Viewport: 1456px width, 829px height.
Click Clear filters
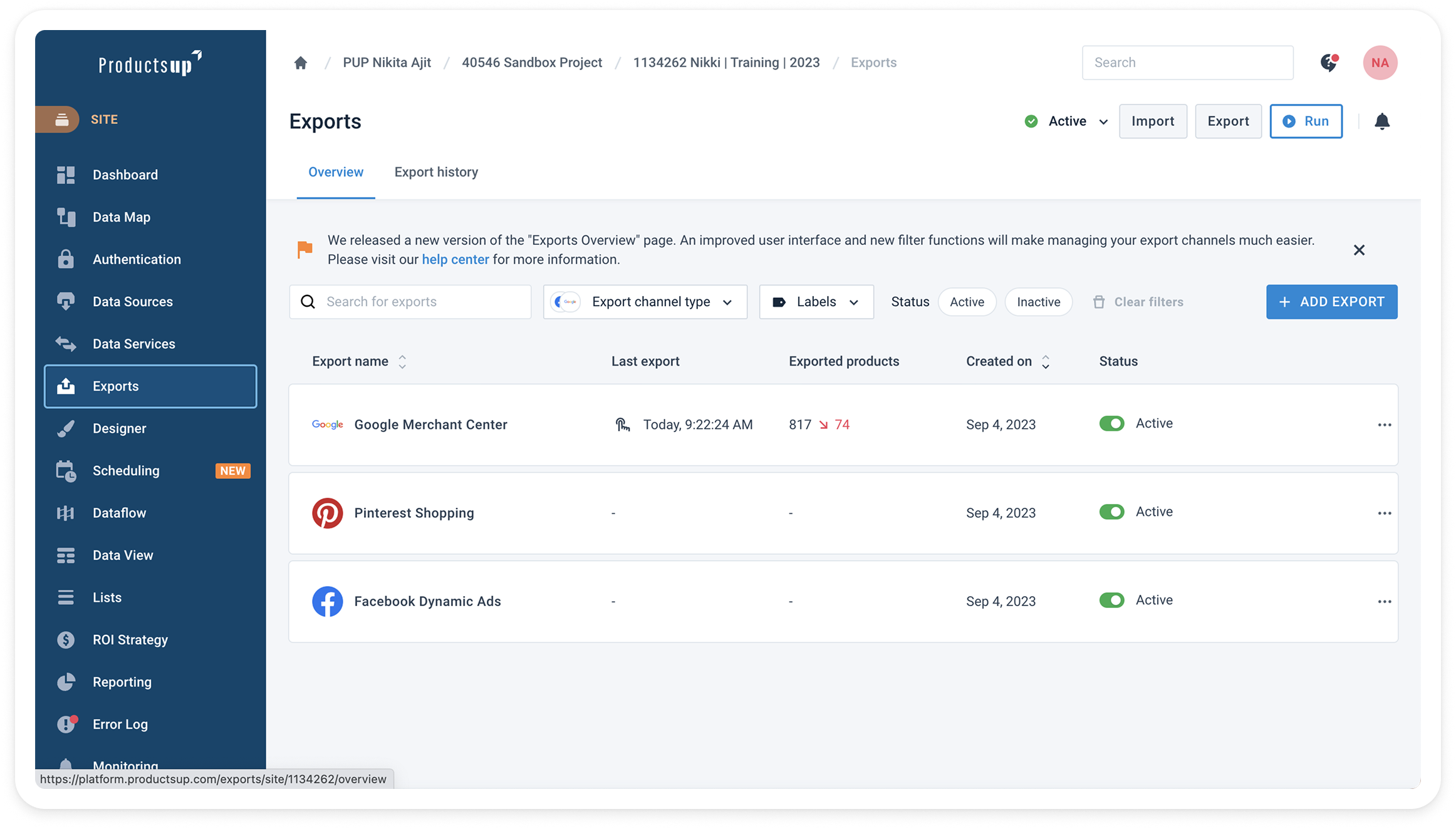pos(1138,302)
